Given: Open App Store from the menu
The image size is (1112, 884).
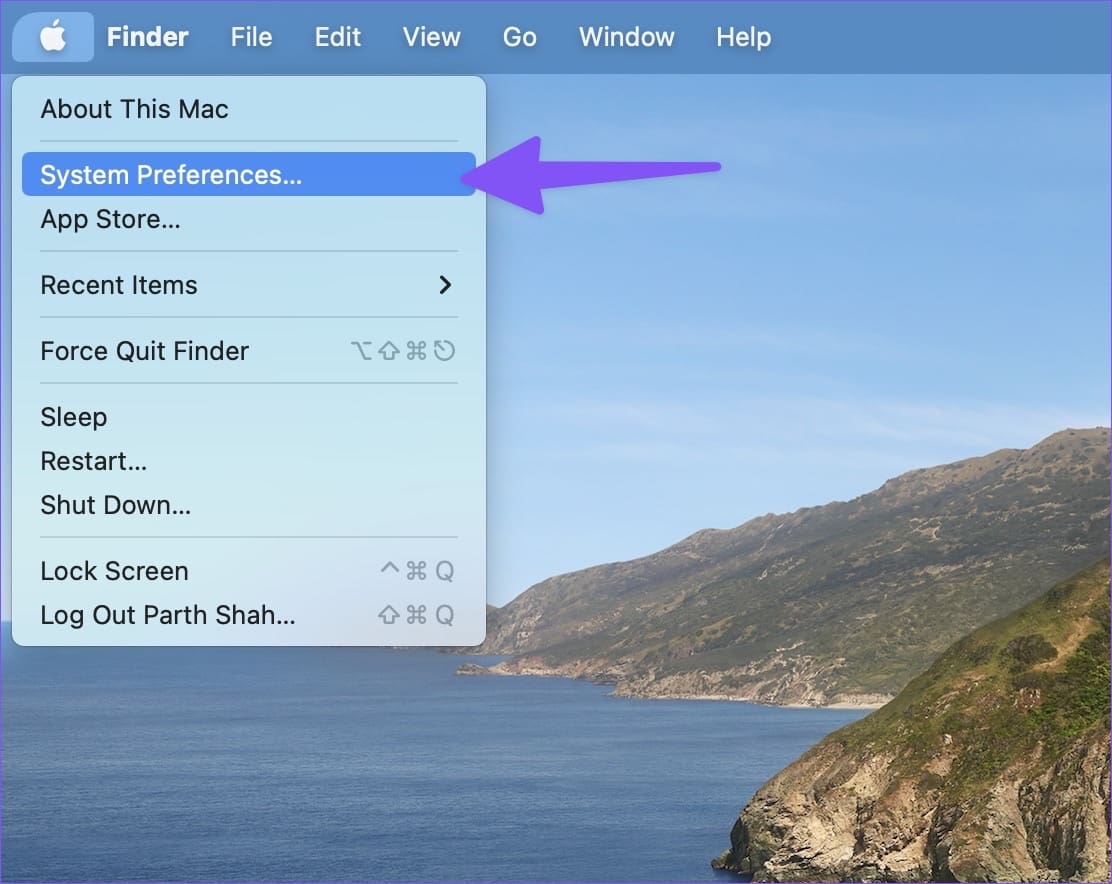Looking at the screenshot, I should coord(110,219).
